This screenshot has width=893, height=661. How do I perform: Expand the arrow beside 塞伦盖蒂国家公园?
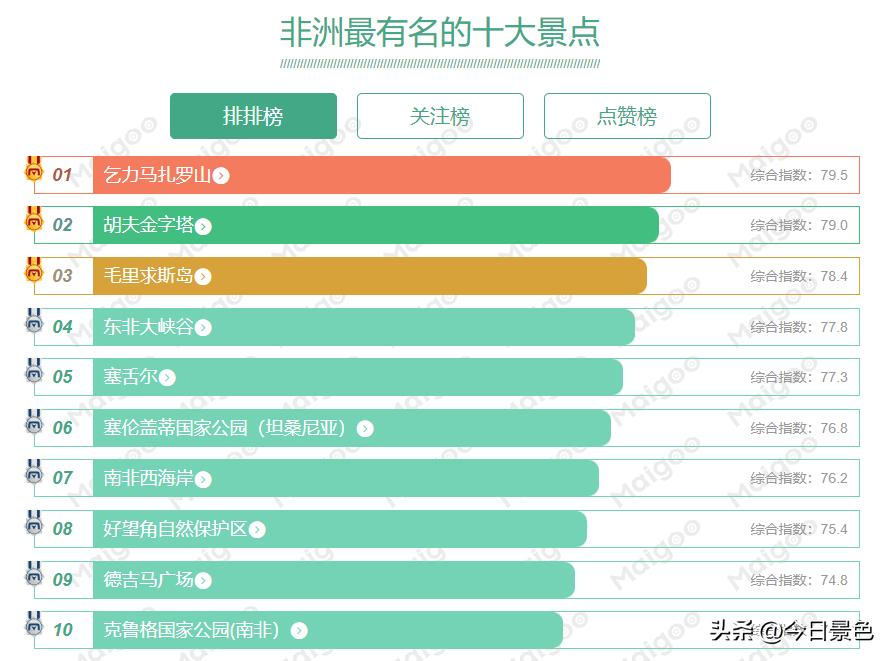coord(366,428)
